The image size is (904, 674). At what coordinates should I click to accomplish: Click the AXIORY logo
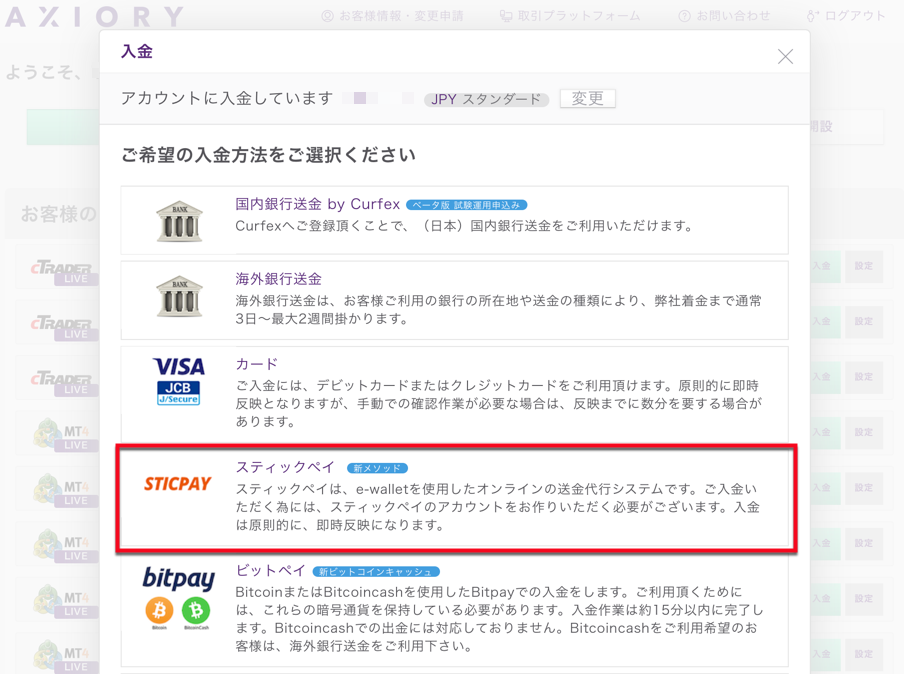94,17
